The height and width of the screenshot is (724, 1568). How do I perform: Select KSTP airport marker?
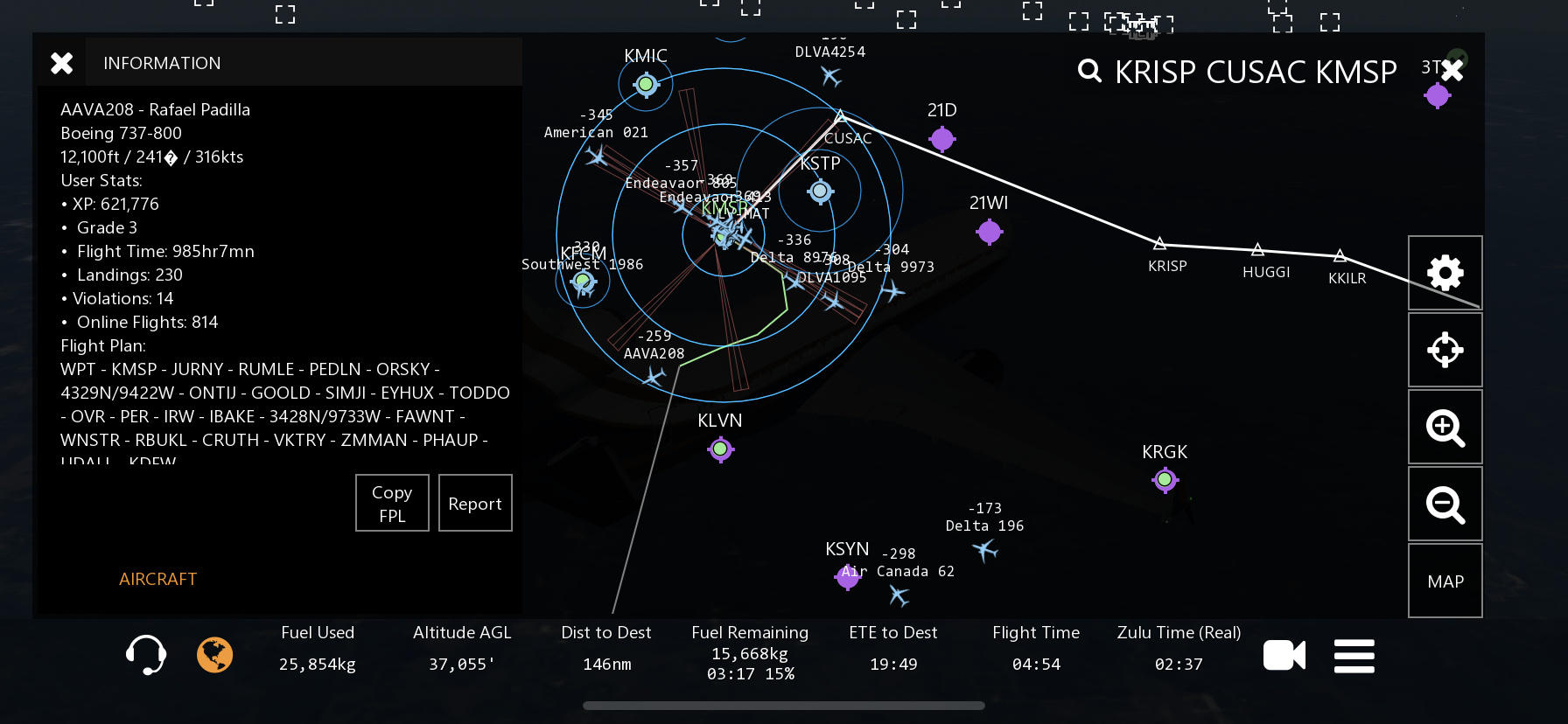(x=820, y=191)
